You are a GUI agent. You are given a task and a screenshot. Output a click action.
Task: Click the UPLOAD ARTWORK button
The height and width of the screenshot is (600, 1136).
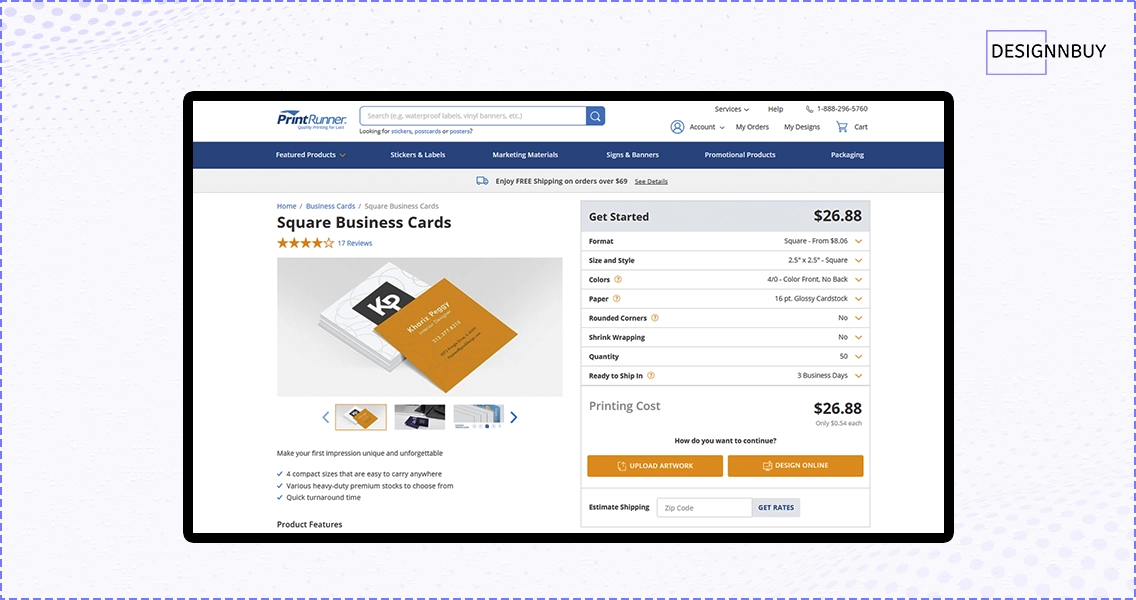pos(655,466)
